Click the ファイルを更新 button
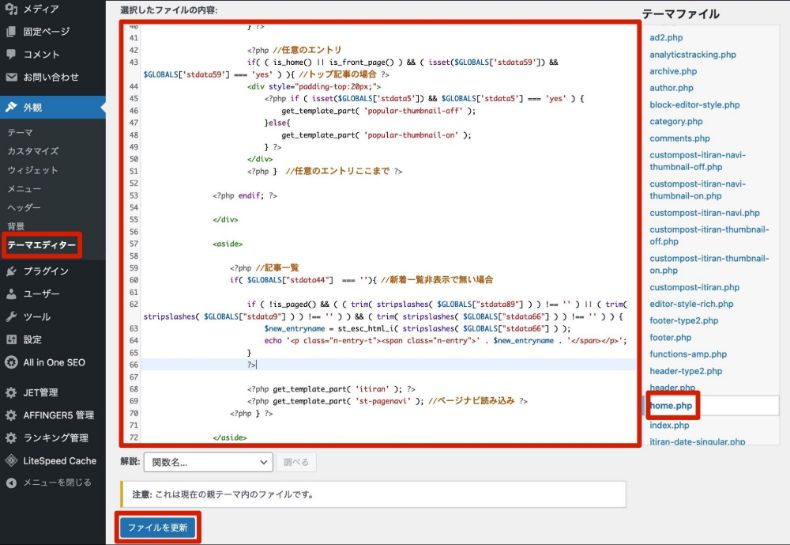The height and width of the screenshot is (545, 790). (x=158, y=527)
